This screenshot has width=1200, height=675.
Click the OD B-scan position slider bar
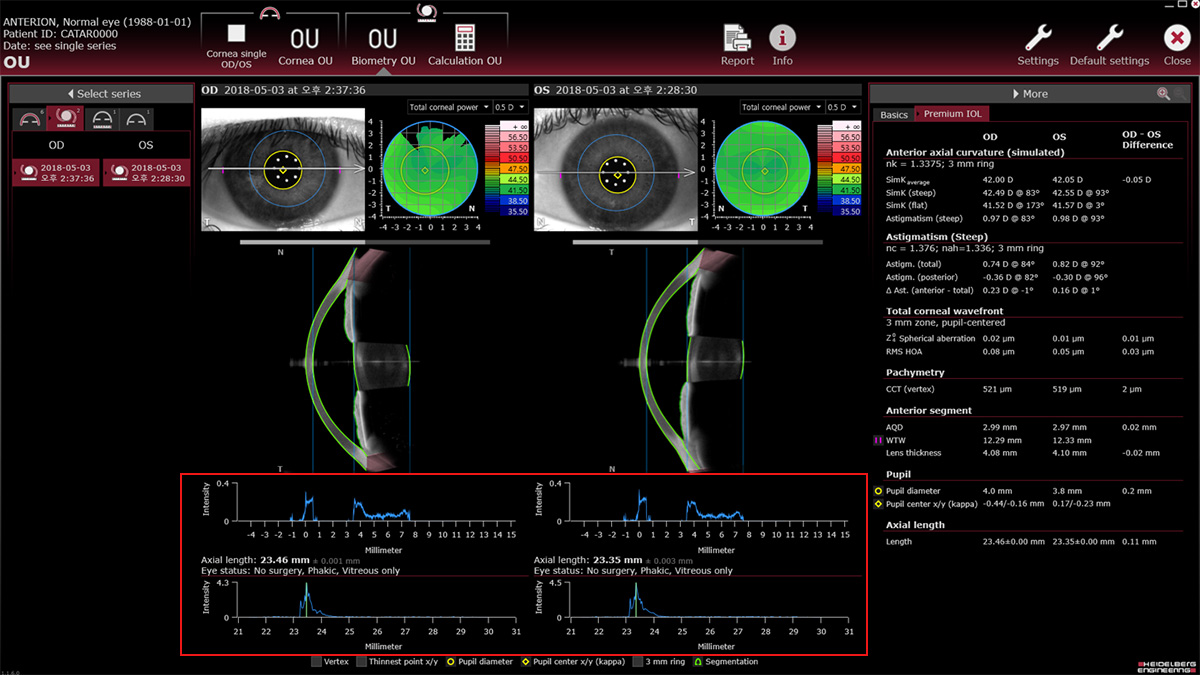(365, 242)
